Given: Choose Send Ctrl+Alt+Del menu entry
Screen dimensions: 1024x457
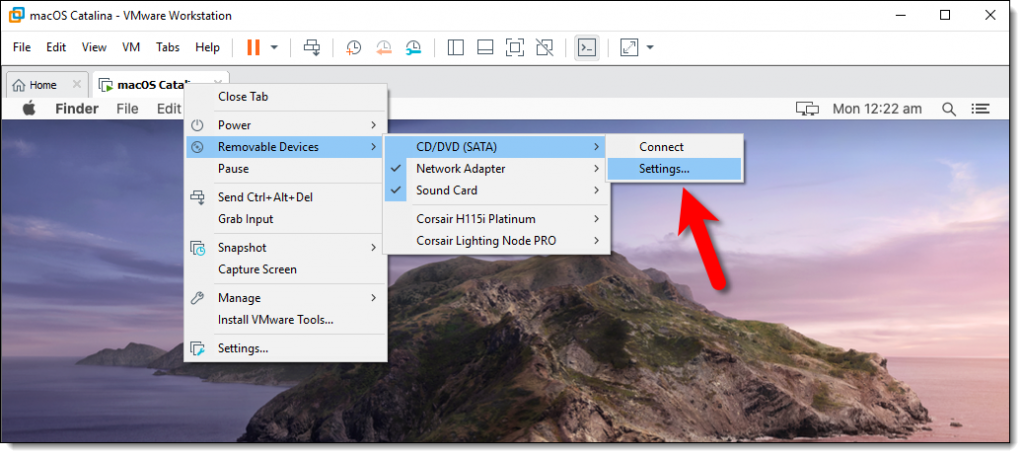Looking at the screenshot, I should click(286, 197).
